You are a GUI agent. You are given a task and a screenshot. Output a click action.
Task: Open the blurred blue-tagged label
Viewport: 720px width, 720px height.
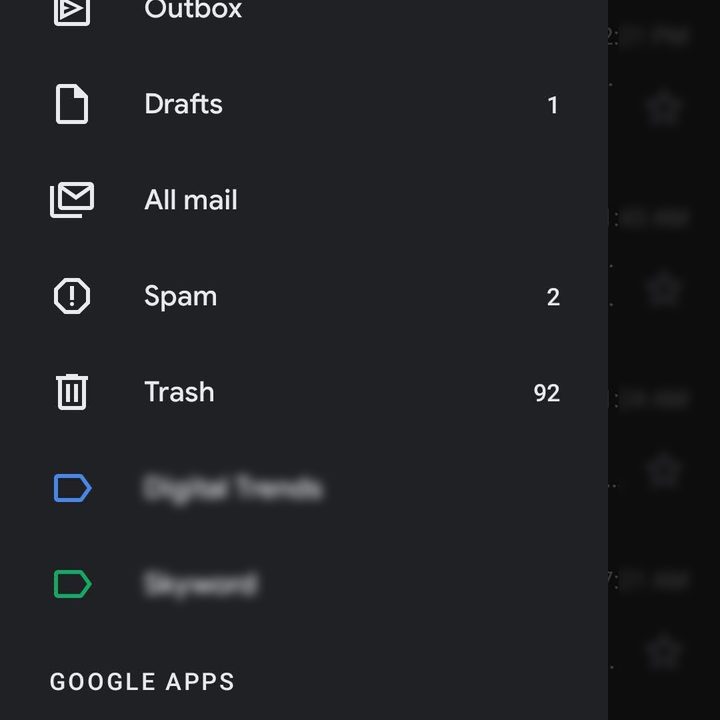232,488
